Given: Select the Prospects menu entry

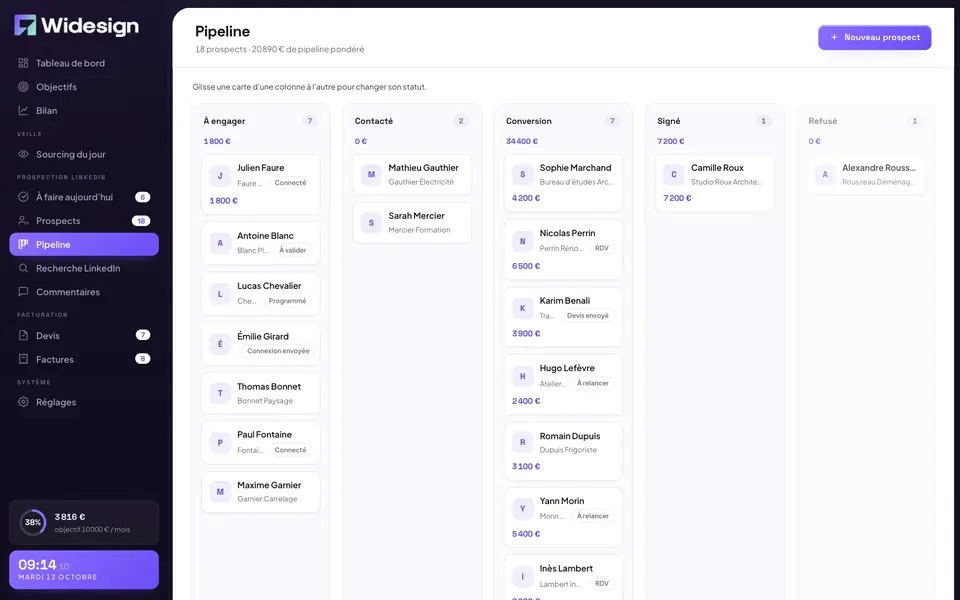Looking at the screenshot, I should 84,220.
